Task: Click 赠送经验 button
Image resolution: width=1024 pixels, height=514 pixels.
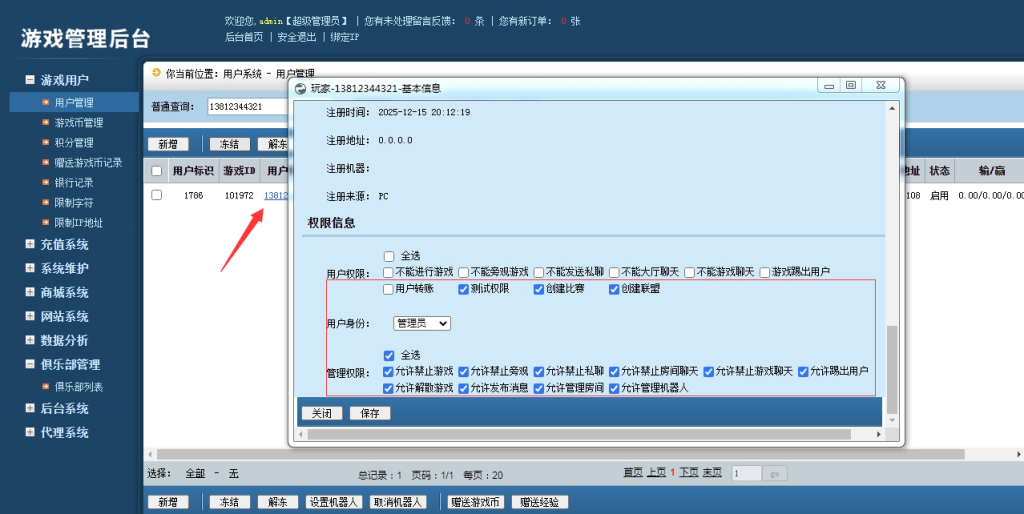Action: click(539, 502)
